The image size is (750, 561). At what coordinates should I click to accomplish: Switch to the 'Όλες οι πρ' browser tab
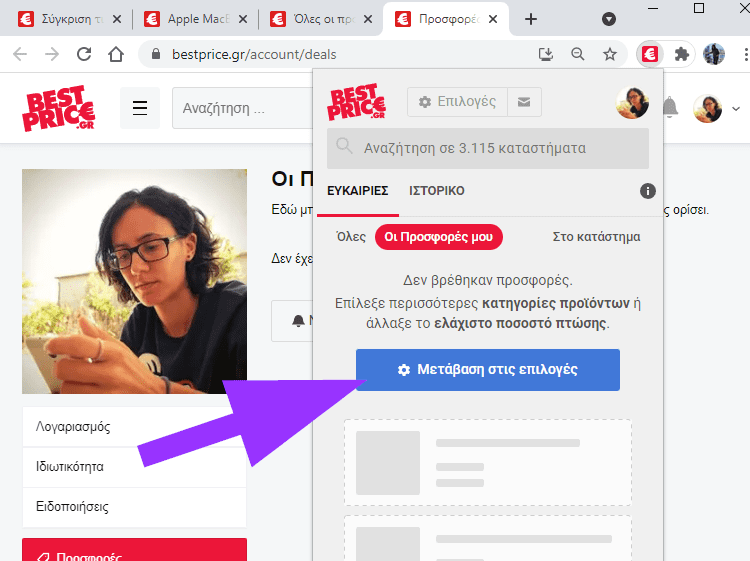320,19
